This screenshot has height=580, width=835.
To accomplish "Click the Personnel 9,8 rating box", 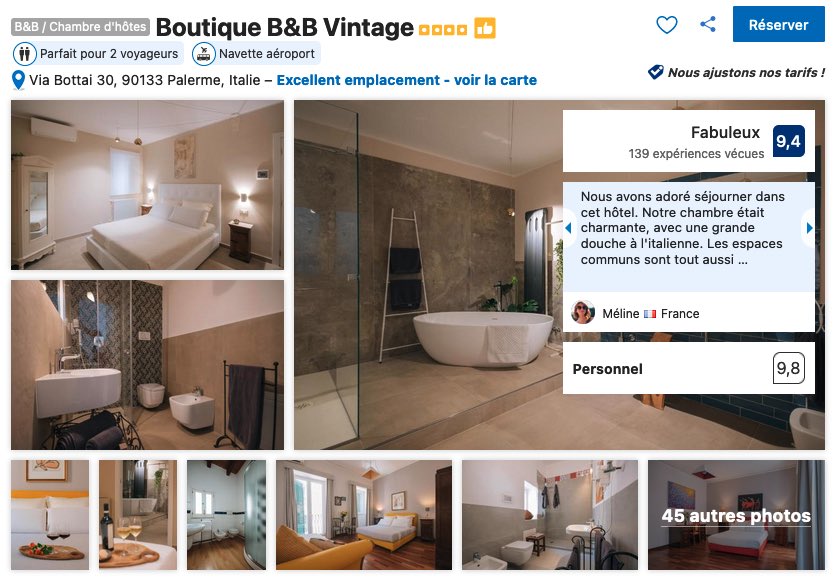I will (689, 368).
